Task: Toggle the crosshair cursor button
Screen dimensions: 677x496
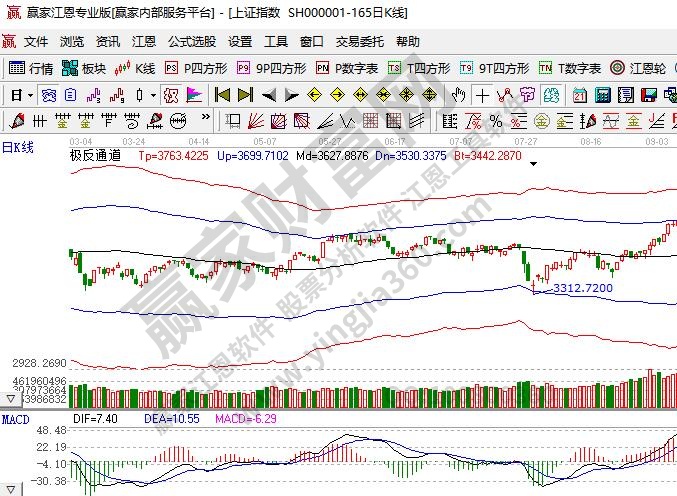Action: point(482,95)
